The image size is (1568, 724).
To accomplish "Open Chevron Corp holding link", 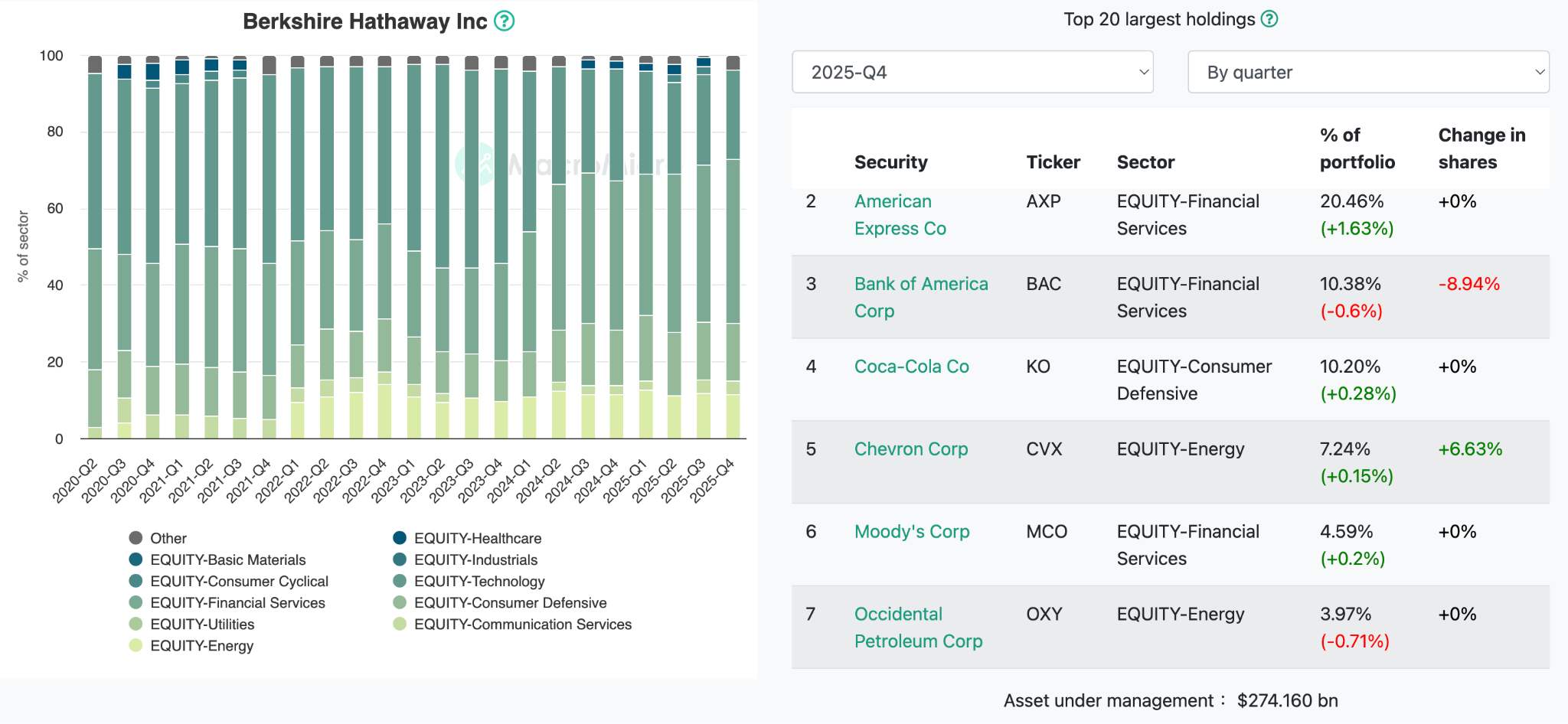I will (x=911, y=449).
